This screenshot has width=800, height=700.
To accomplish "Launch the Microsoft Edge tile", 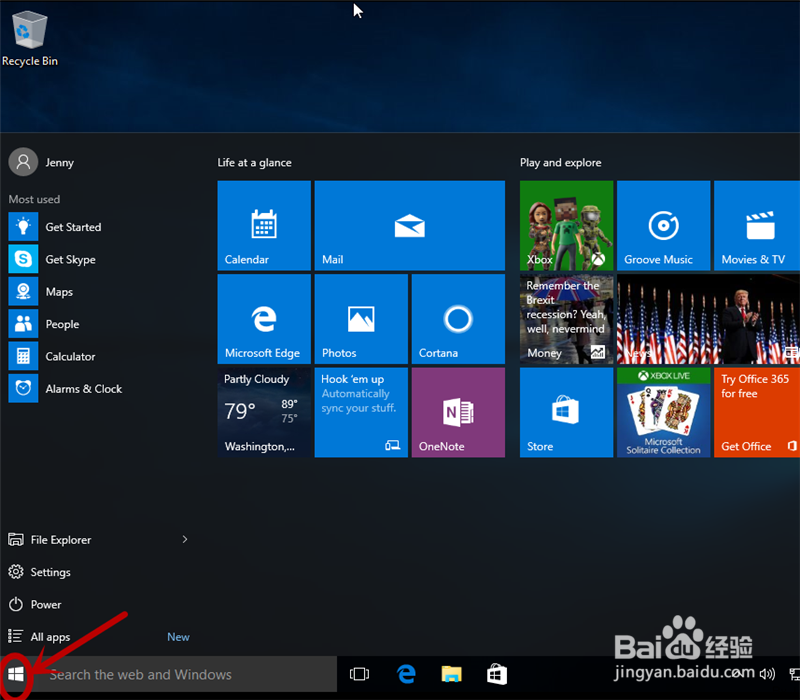I will click(x=264, y=319).
